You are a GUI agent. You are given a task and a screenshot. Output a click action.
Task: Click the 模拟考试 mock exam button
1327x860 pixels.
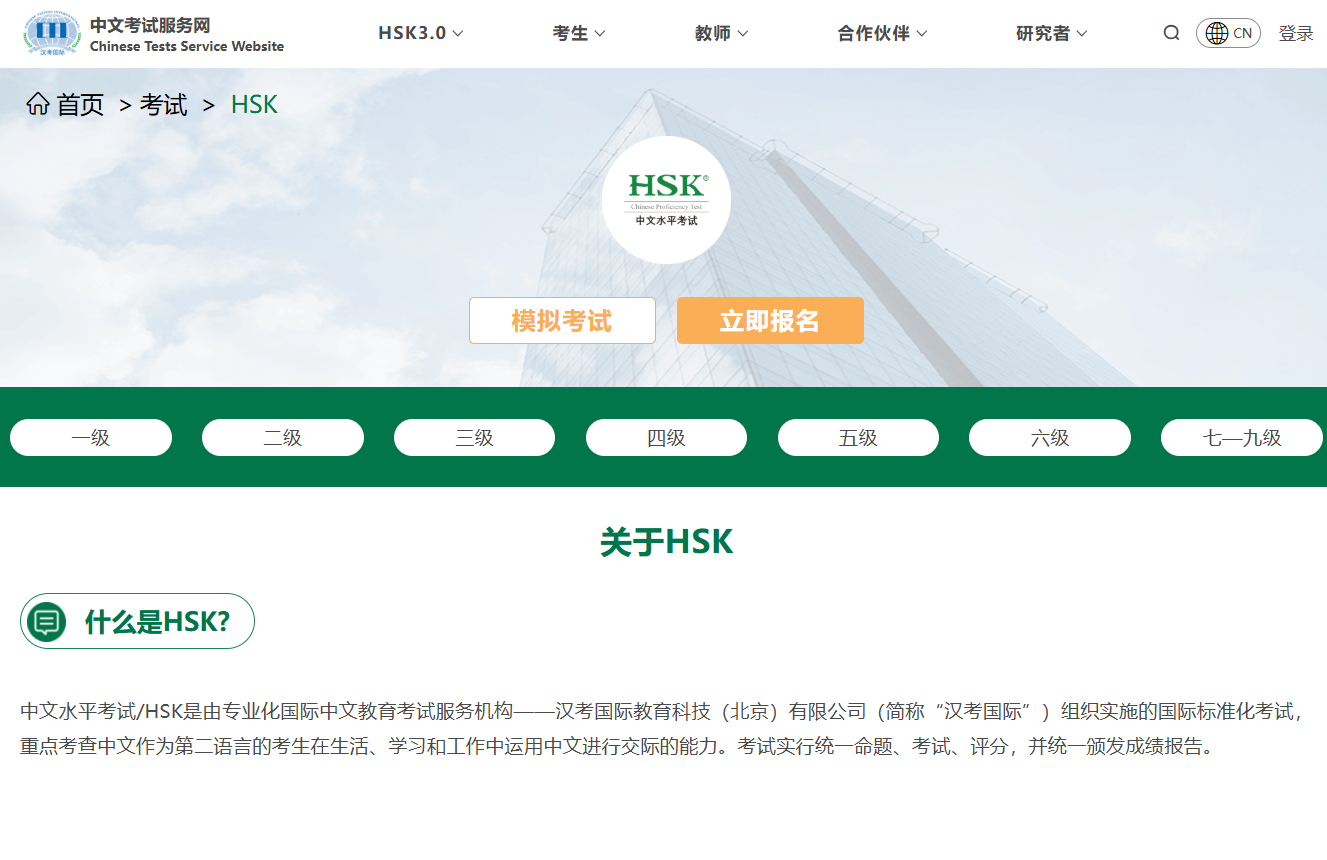click(562, 320)
